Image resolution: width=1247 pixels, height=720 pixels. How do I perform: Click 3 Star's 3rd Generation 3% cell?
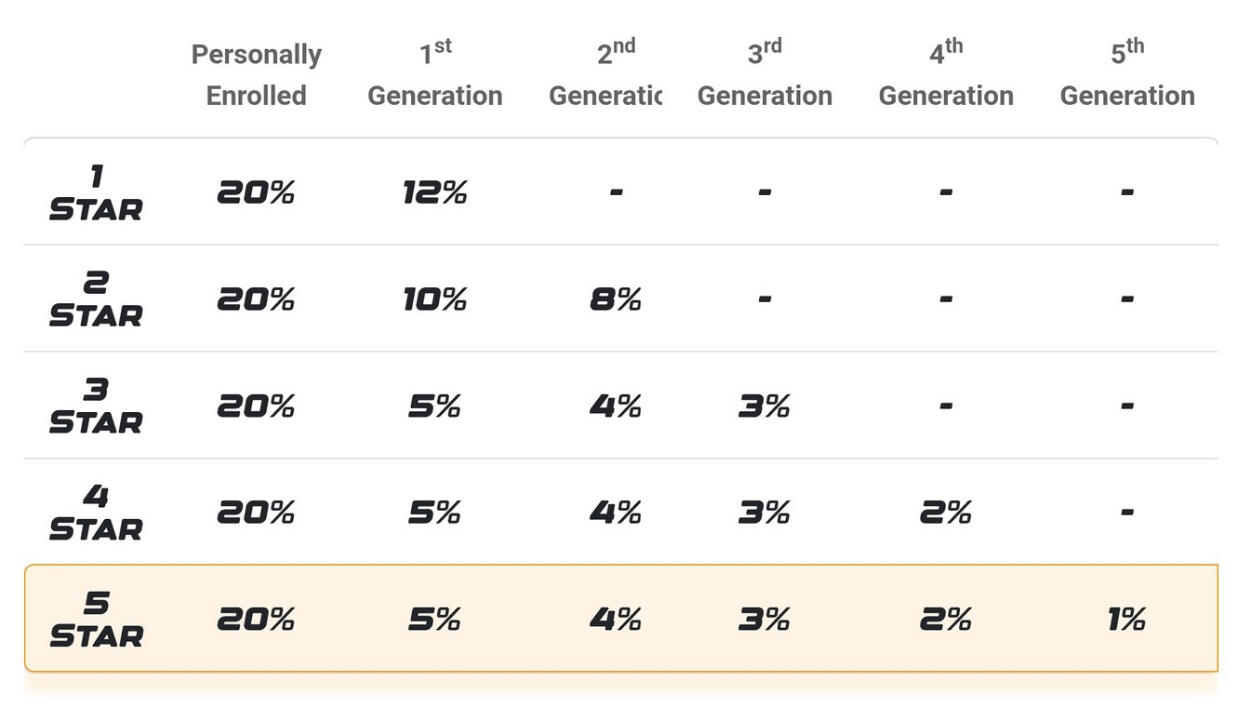(x=765, y=406)
